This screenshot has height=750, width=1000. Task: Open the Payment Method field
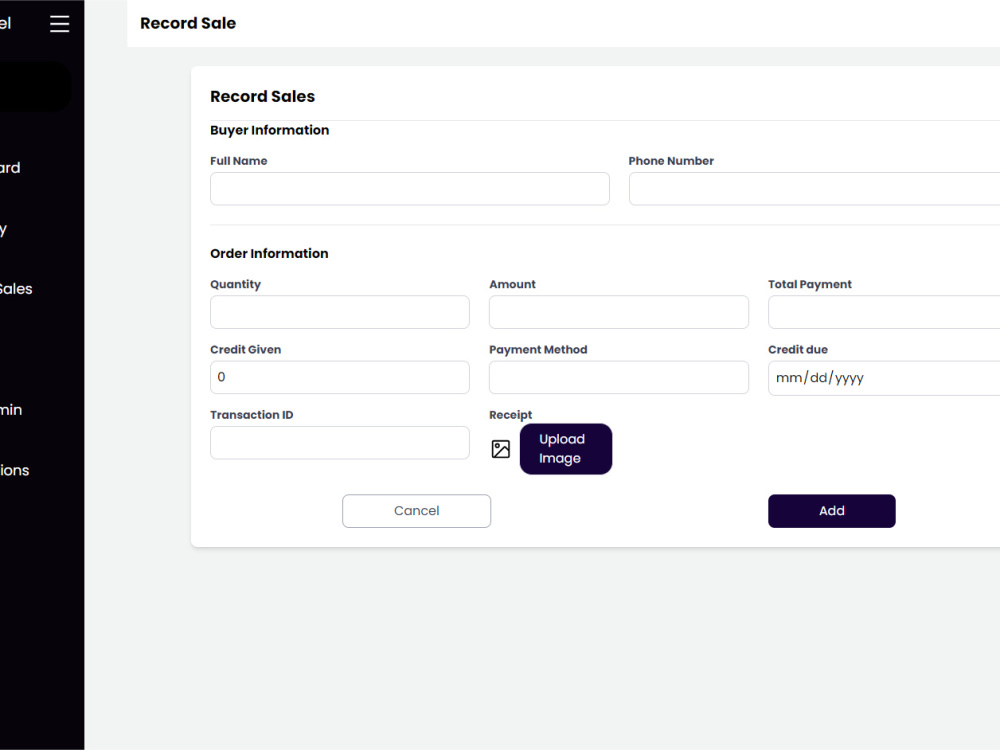tap(619, 378)
